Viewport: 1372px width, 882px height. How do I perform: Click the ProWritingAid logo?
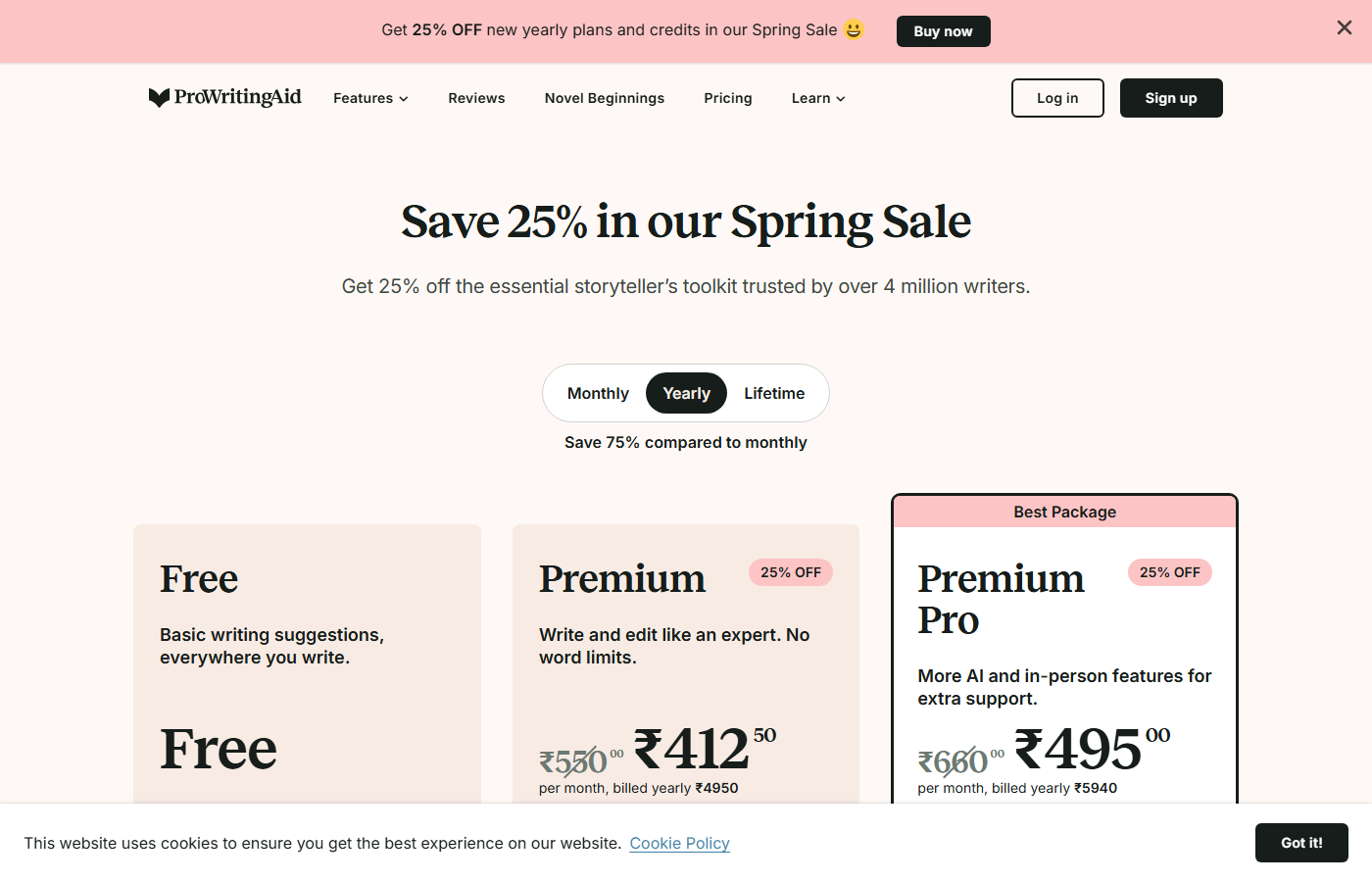pyautogui.click(x=224, y=97)
